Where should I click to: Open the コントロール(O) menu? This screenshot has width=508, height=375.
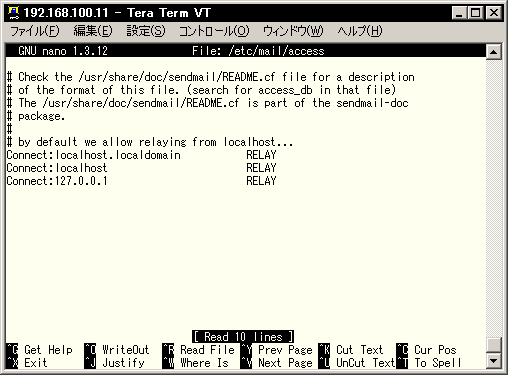[x=214, y=31]
